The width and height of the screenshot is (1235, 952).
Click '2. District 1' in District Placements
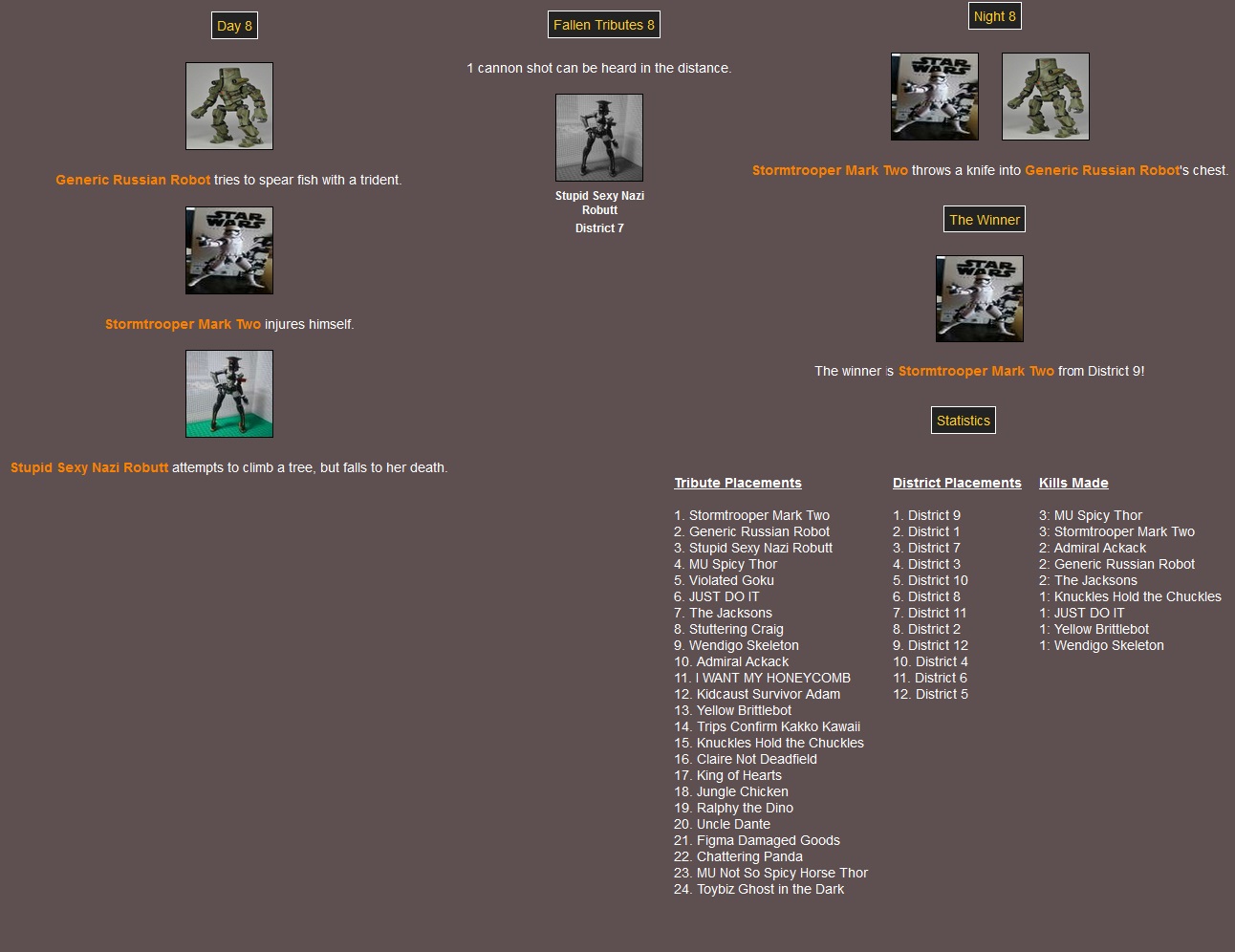point(926,531)
